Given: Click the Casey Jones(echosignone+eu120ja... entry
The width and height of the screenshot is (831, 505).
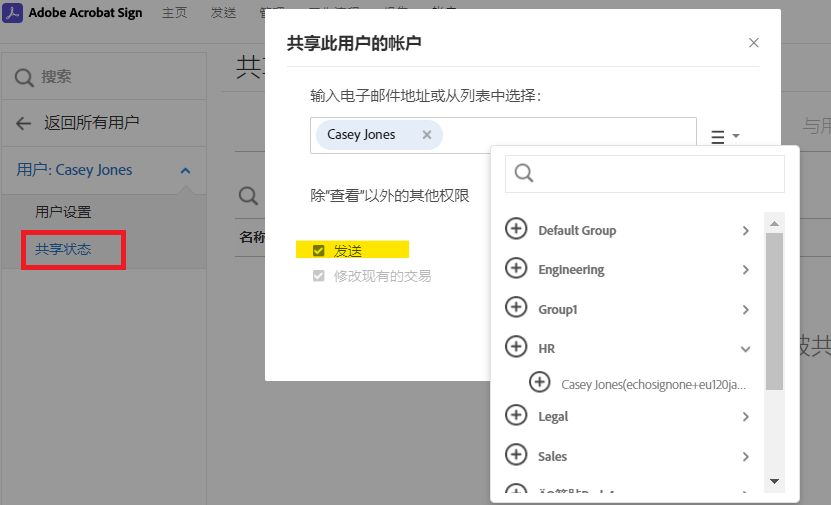Looking at the screenshot, I should 653,384.
